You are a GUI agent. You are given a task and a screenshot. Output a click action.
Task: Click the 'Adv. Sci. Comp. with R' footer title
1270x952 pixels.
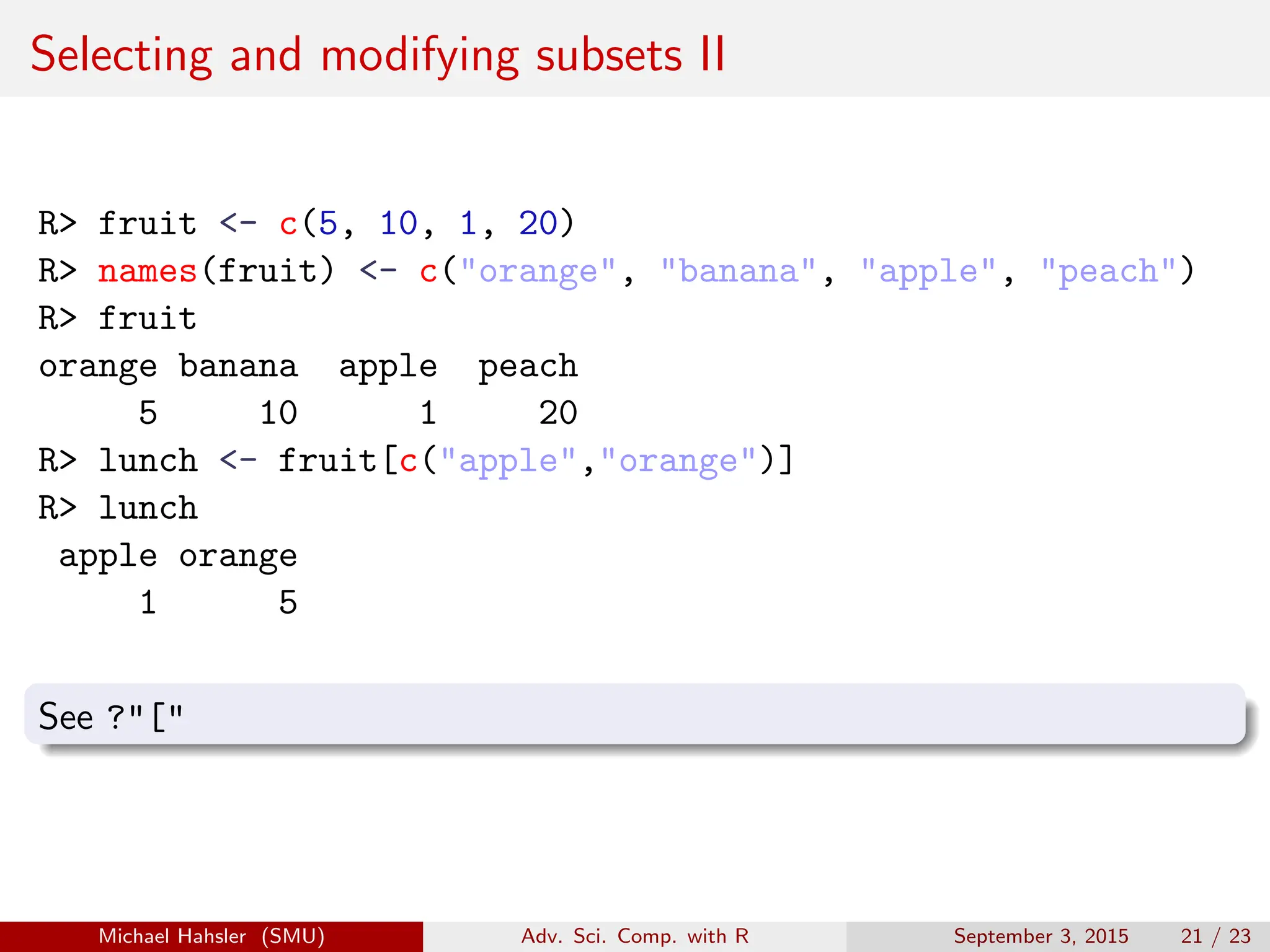(635, 936)
